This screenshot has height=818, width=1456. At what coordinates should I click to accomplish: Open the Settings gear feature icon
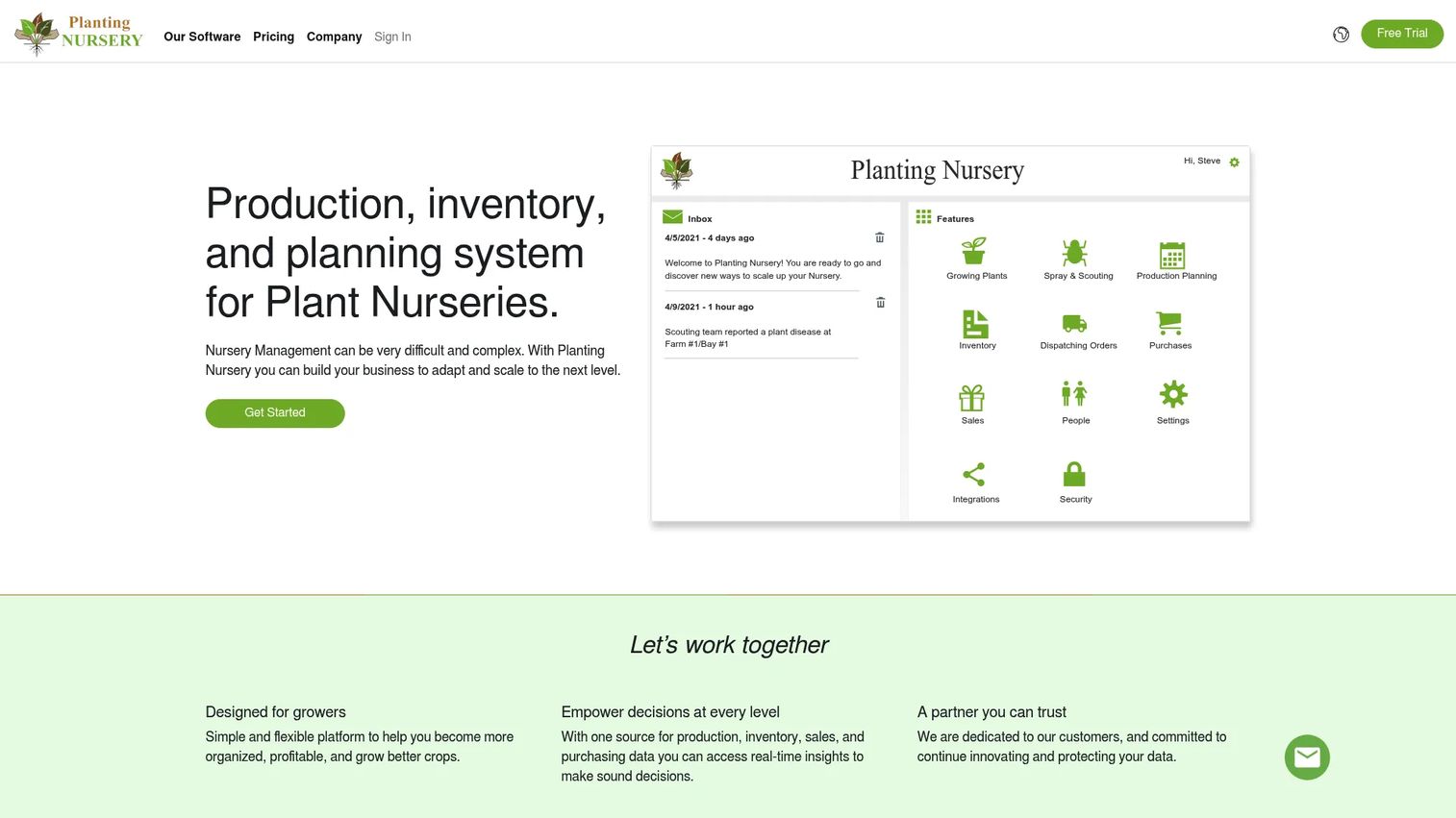pyautogui.click(x=1173, y=394)
